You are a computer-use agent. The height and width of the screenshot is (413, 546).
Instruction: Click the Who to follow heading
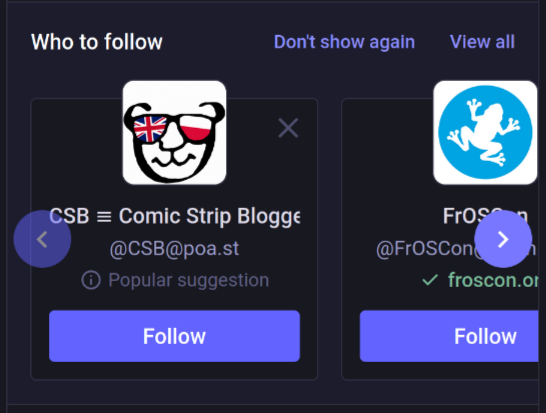point(97,42)
